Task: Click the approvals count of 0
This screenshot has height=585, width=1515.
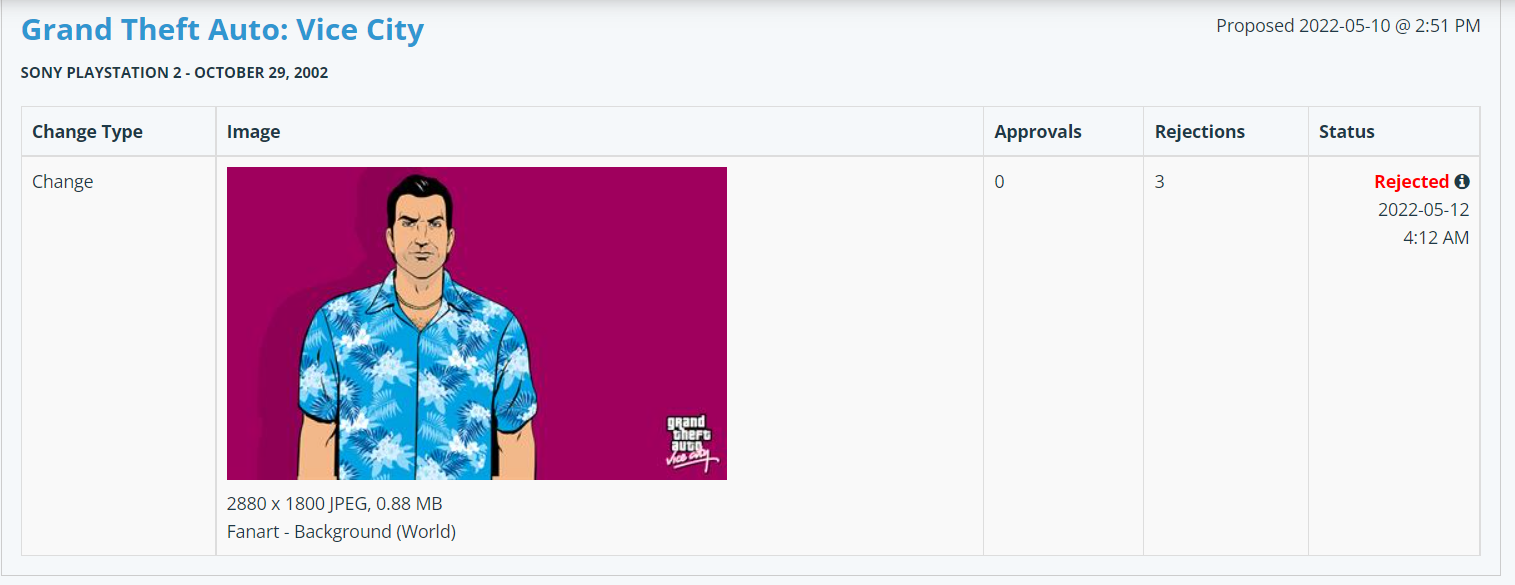Action: pyautogui.click(x=999, y=181)
